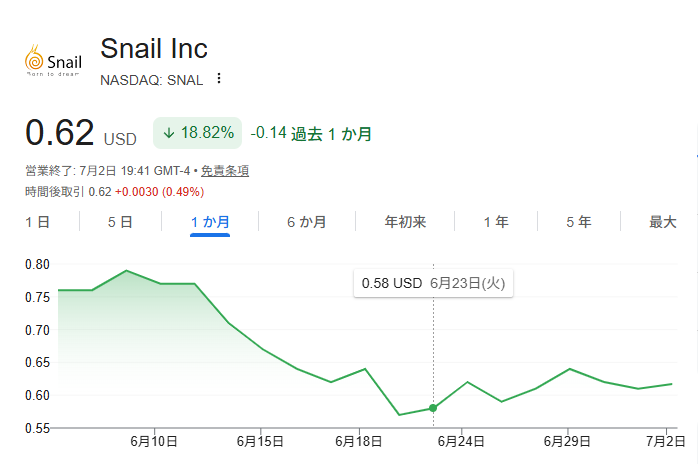Click the green marker dot on 6月23日
Viewport: 698px width, 464px height.
[433, 408]
